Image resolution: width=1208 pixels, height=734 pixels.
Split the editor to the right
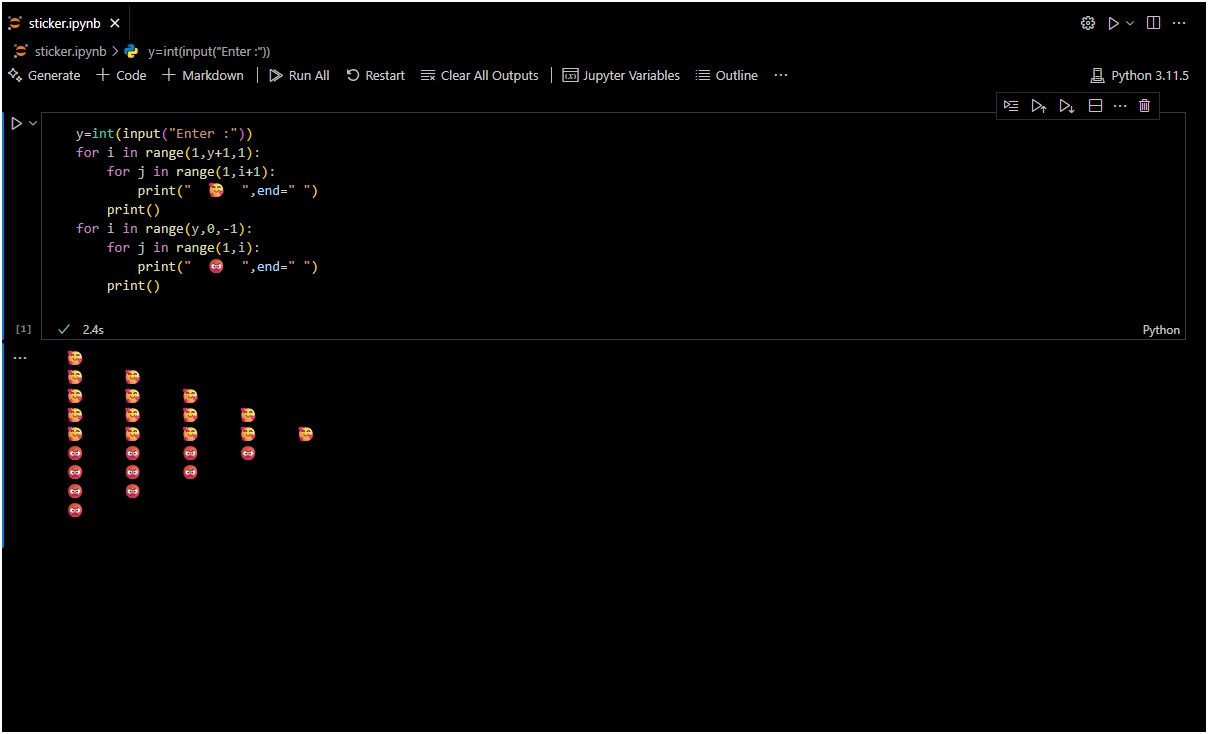coord(1153,23)
